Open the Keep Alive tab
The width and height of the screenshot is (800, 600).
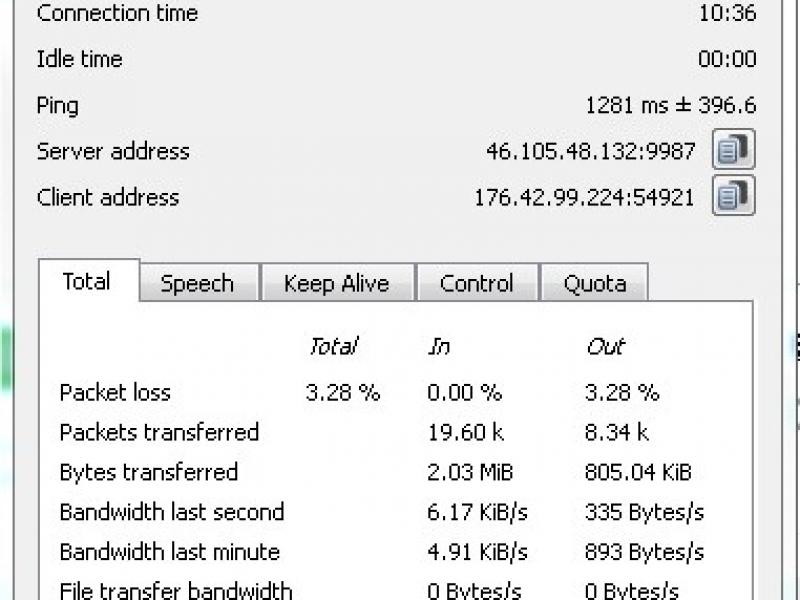coord(337,283)
